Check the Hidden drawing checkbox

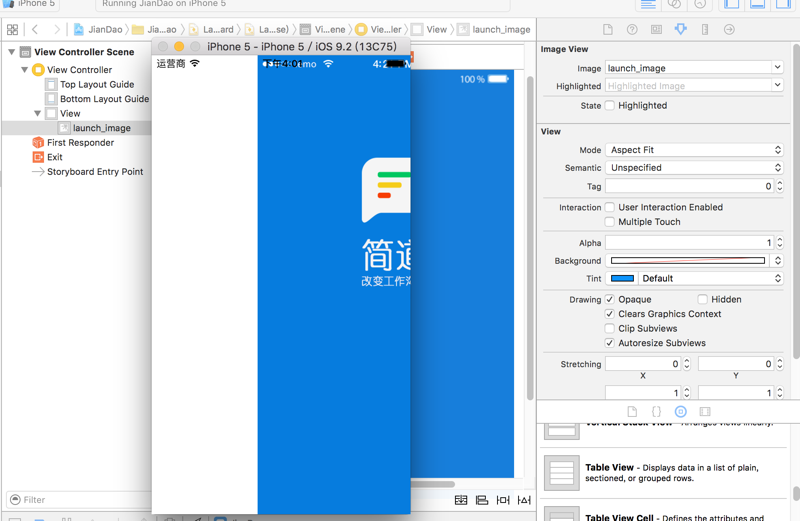coord(703,300)
